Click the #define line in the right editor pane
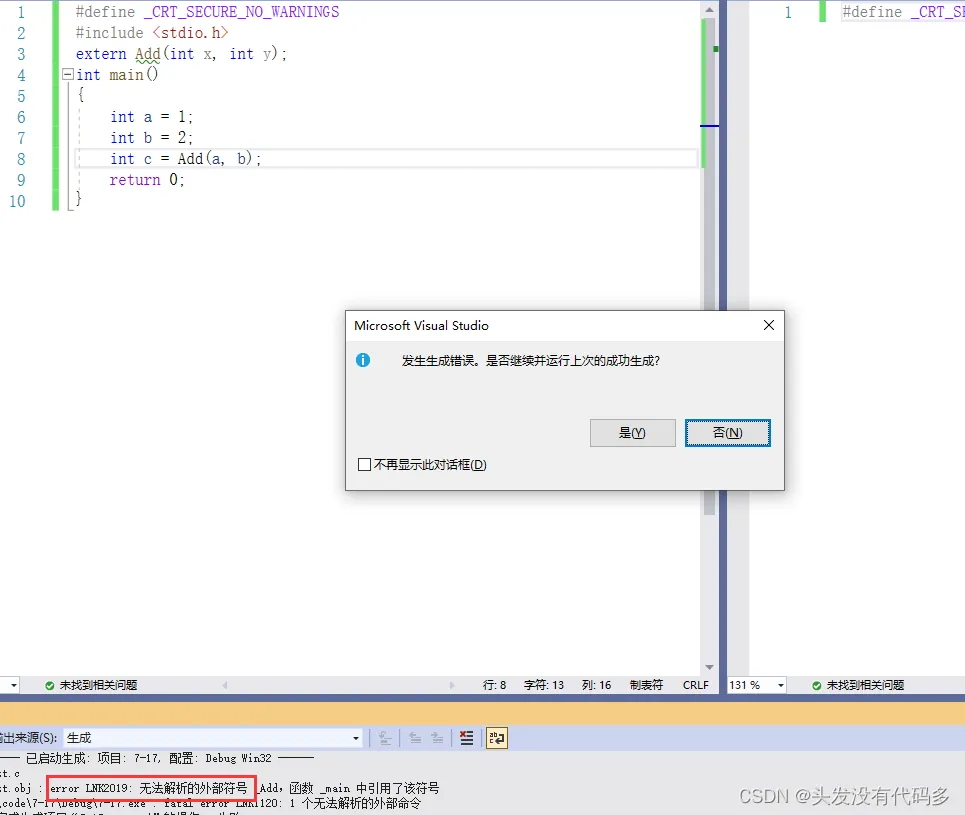The height and width of the screenshot is (815, 965). [x=903, y=12]
